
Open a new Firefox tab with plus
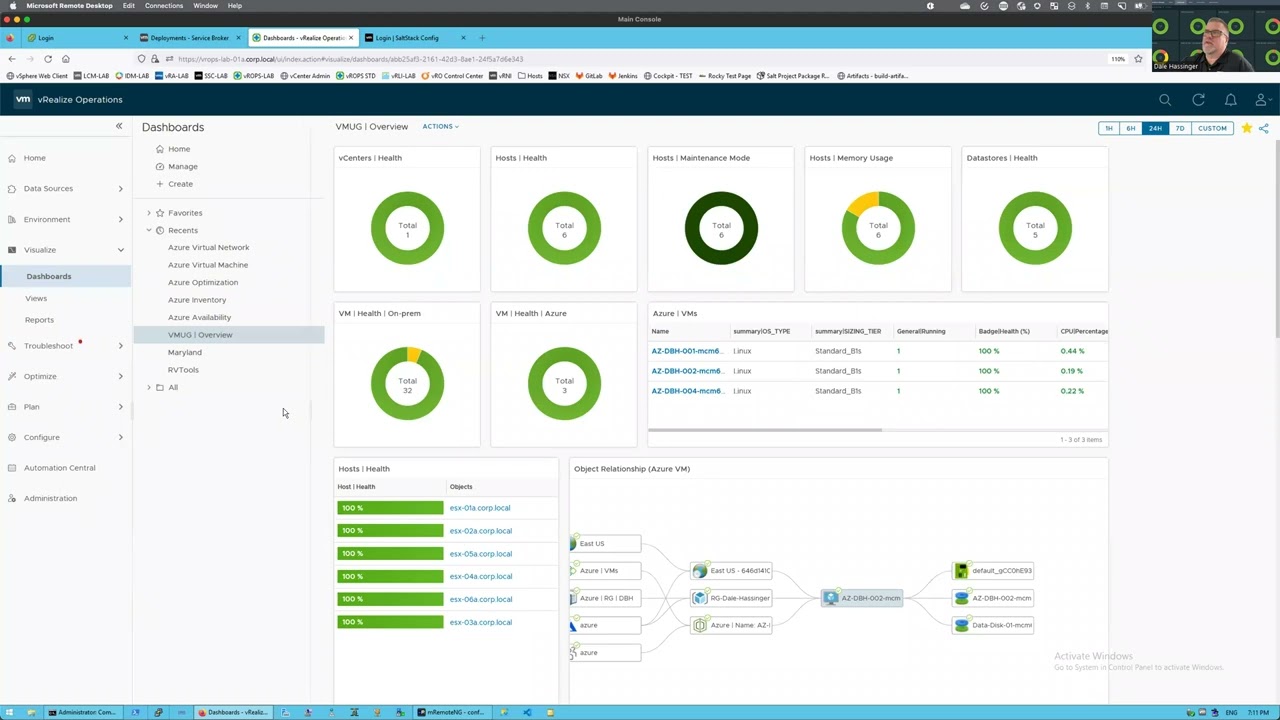tap(482, 38)
